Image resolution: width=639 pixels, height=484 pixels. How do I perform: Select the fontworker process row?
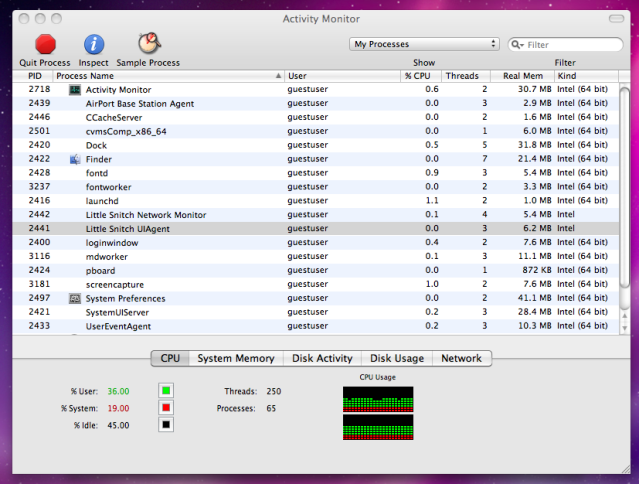316,187
